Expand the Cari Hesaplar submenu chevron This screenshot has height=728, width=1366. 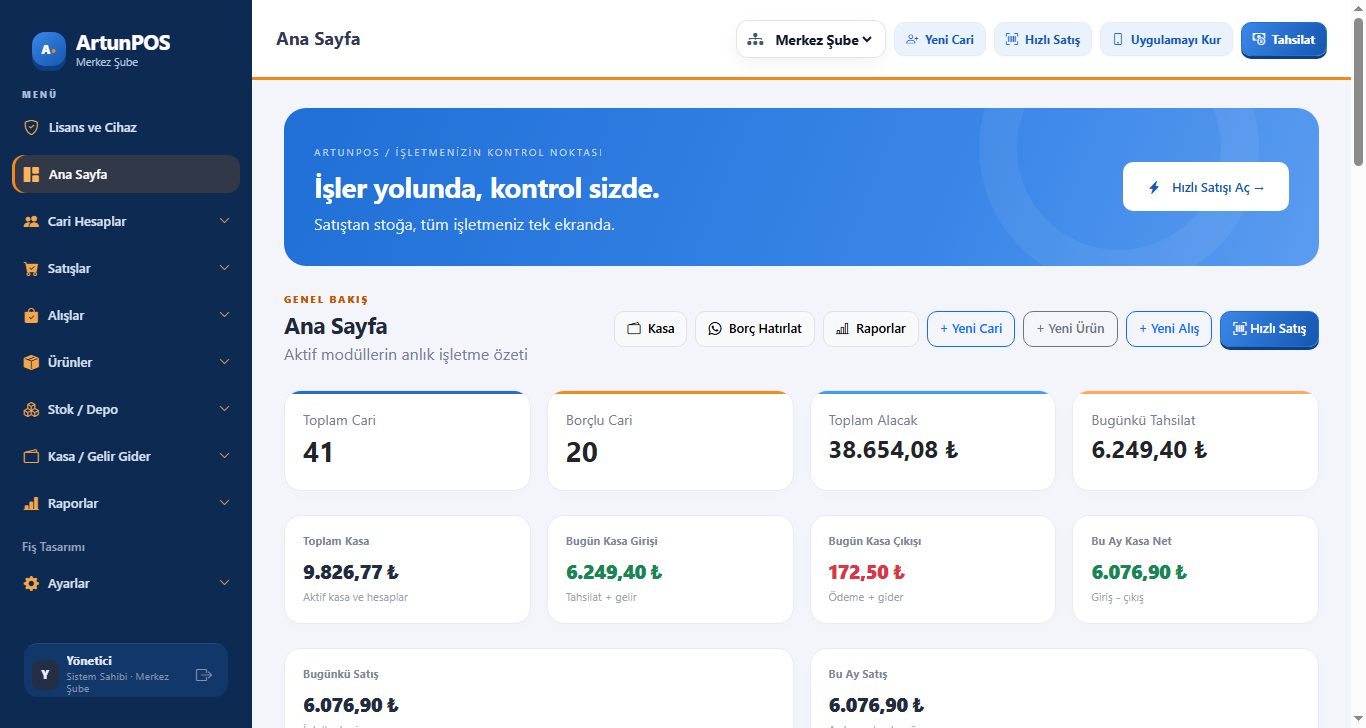point(224,221)
